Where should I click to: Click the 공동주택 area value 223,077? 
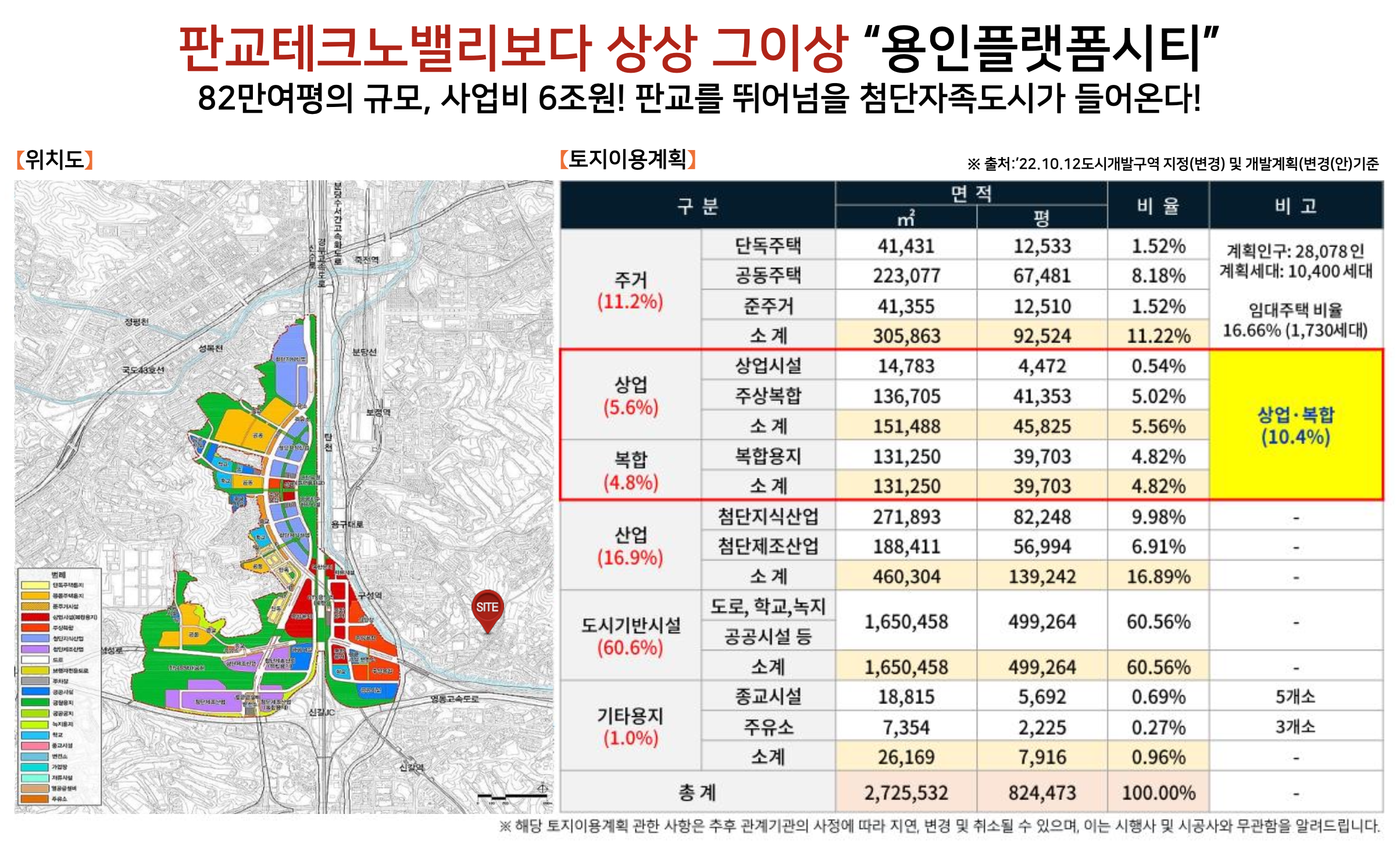tap(906, 276)
